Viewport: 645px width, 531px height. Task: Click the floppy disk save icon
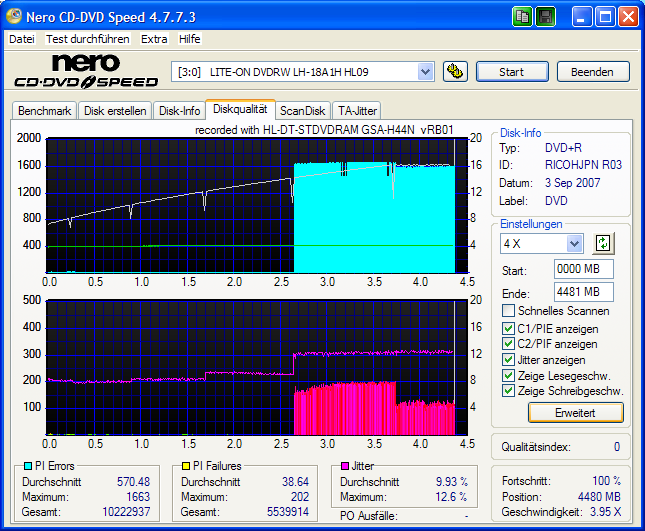pyautogui.click(x=546, y=17)
